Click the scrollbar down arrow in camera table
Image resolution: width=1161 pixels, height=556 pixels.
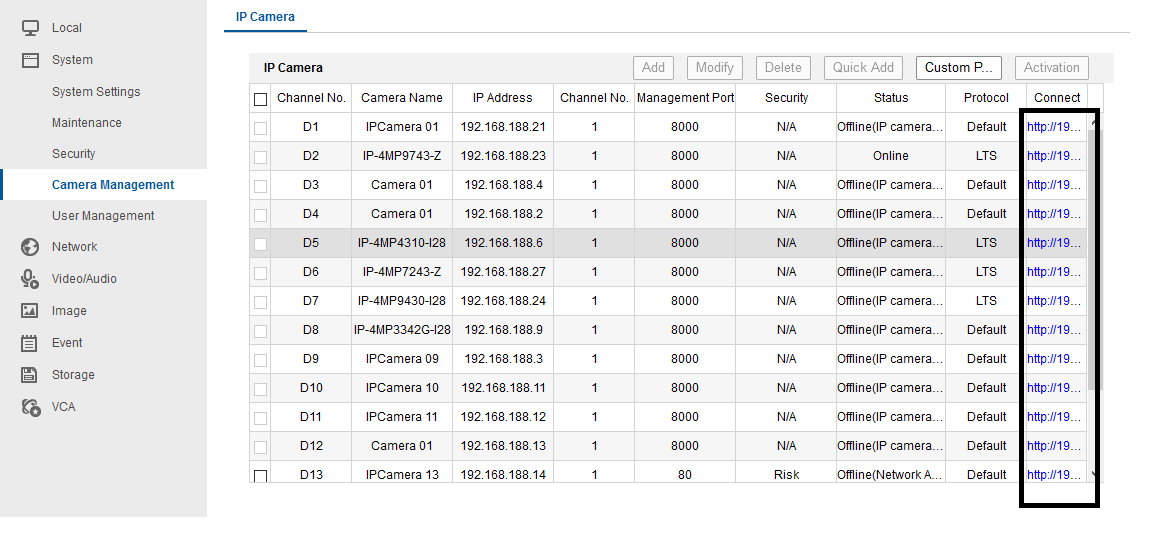[x=1094, y=475]
